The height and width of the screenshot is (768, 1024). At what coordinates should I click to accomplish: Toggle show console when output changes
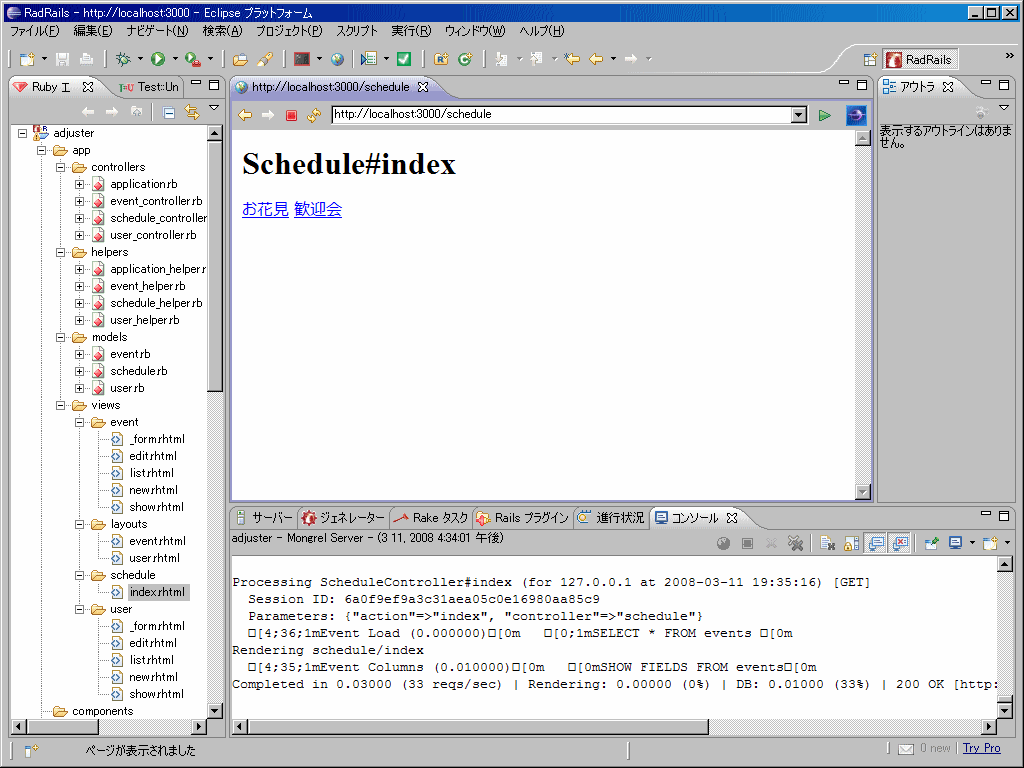pyautogui.click(x=875, y=542)
